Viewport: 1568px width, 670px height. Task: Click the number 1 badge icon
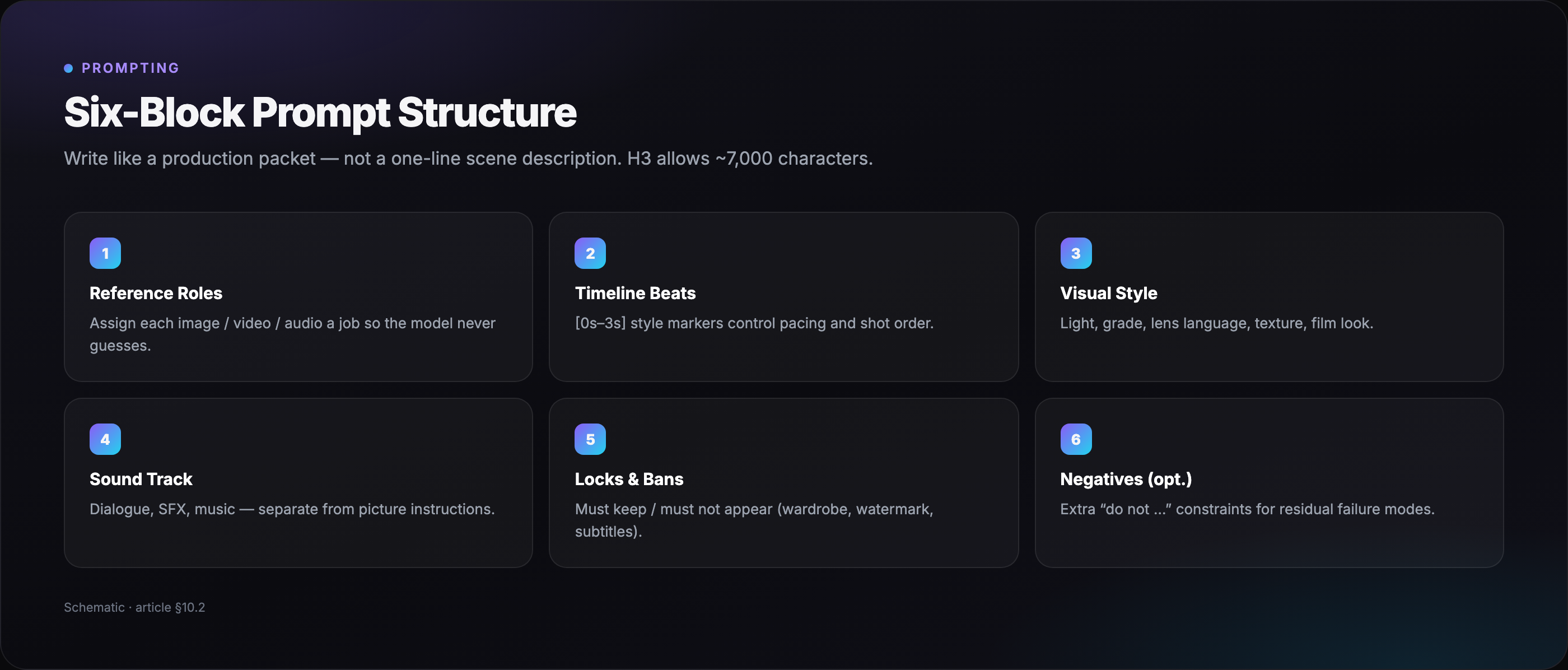coord(105,253)
